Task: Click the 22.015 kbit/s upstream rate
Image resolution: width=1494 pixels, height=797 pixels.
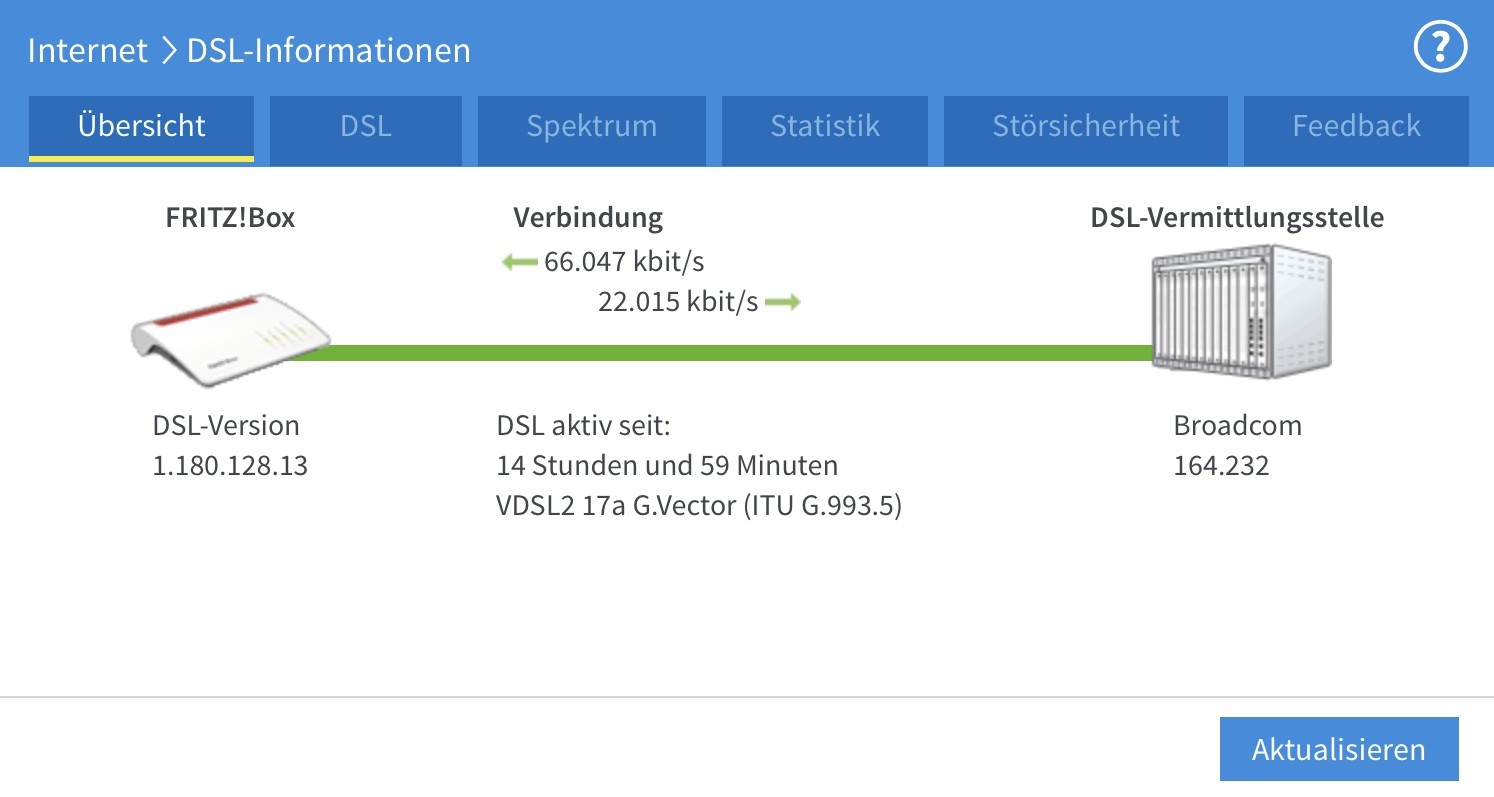Action: [678, 302]
